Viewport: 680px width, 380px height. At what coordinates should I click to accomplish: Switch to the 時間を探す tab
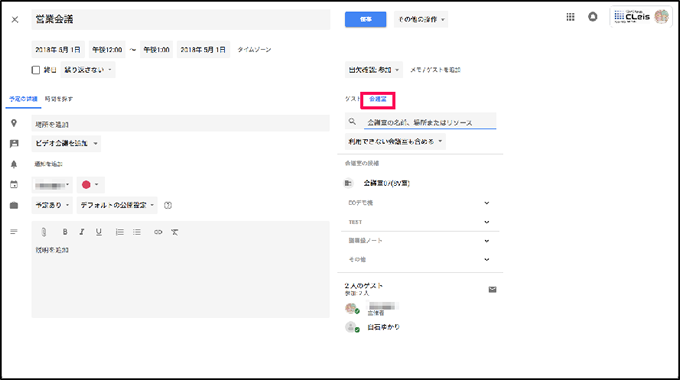coord(59,99)
